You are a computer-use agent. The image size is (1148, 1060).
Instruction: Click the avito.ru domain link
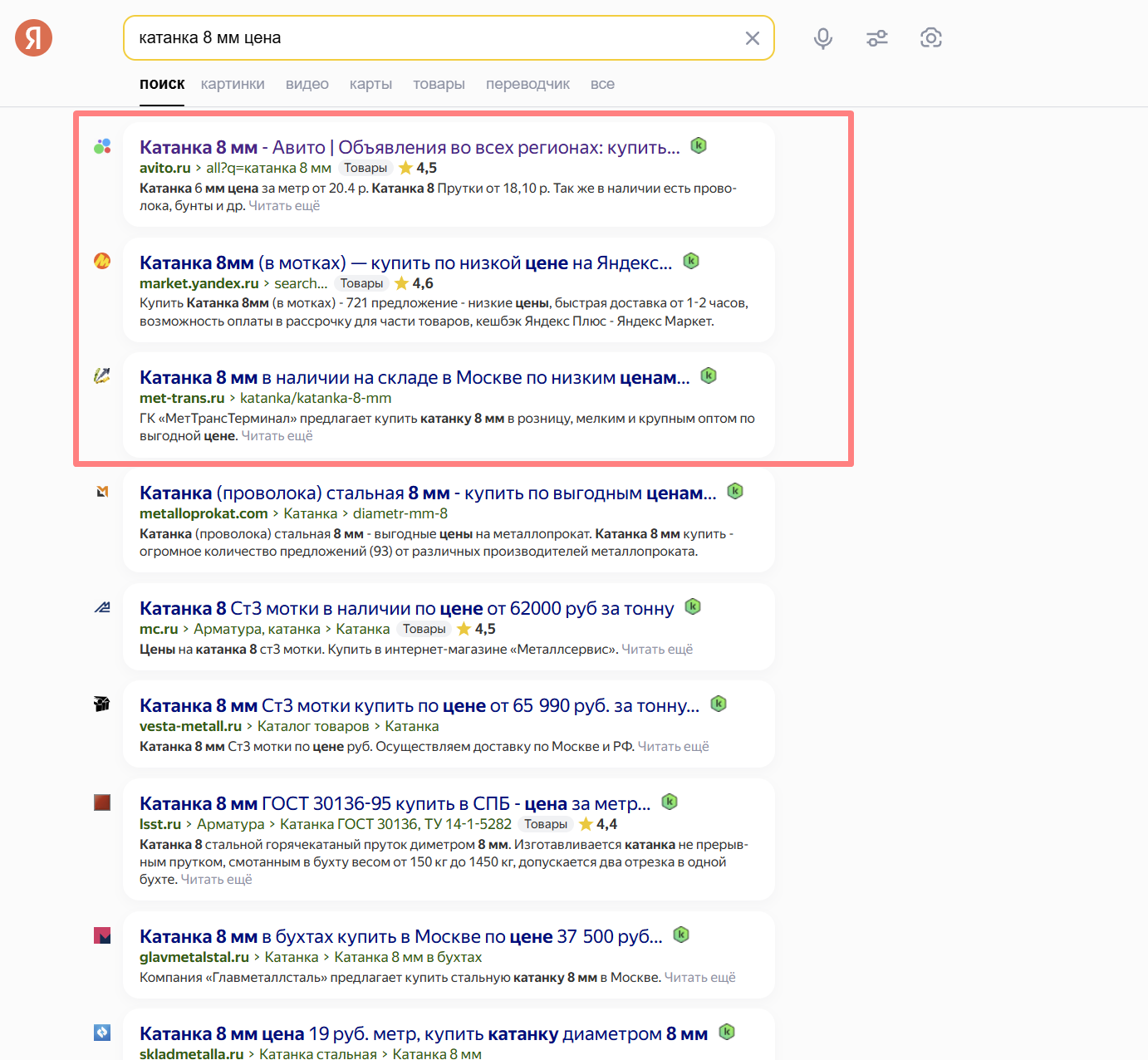[x=165, y=168]
